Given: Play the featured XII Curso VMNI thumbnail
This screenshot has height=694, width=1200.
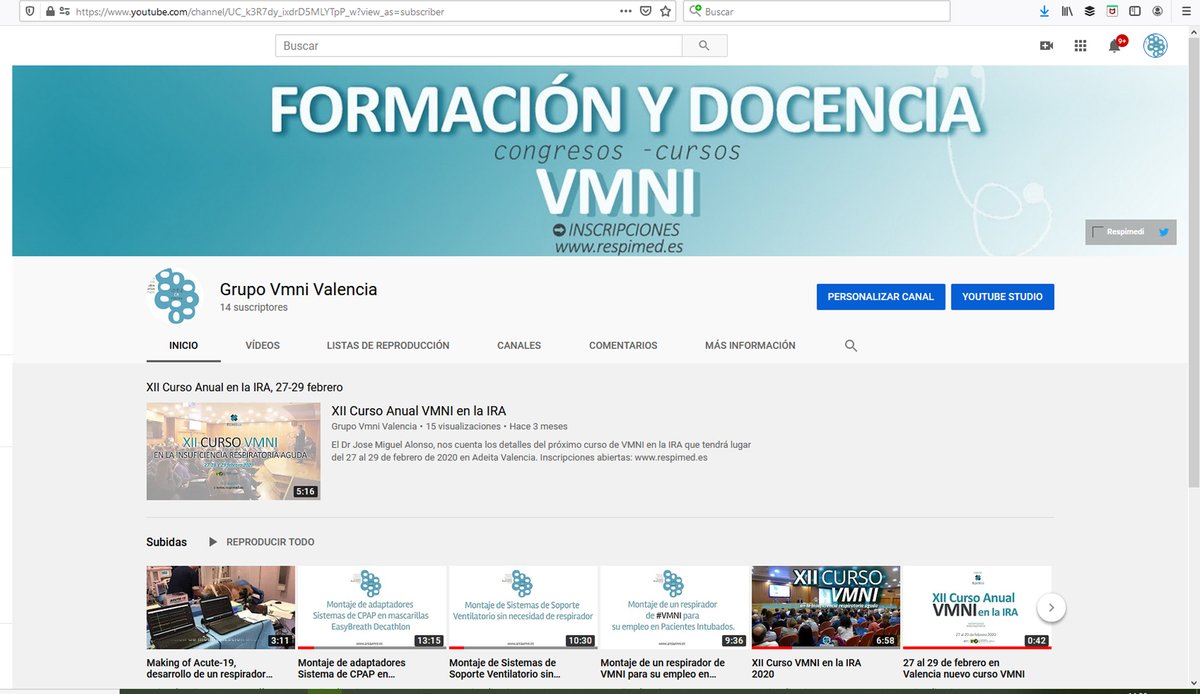Looking at the screenshot, I should 233,451.
